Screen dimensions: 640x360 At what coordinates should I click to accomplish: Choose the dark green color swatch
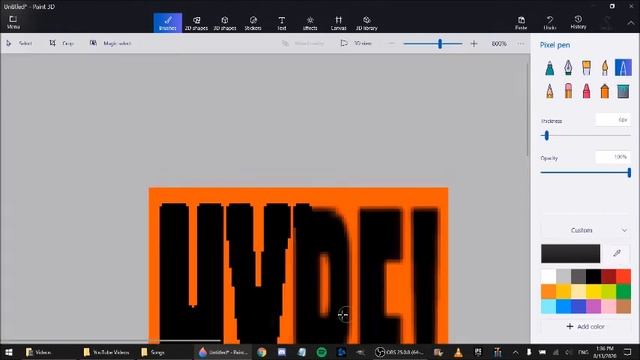pyautogui.click(x=623, y=291)
